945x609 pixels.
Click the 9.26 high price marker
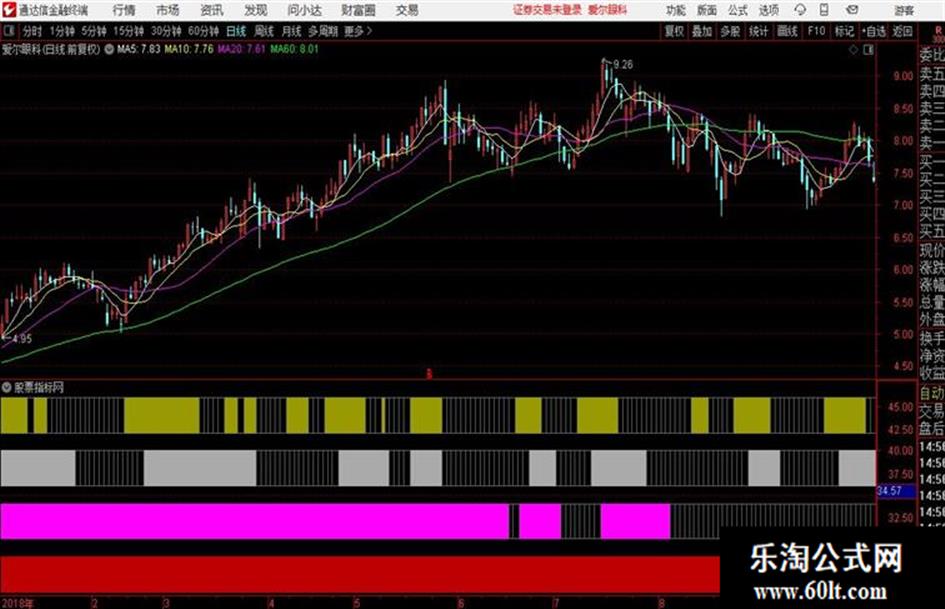623,64
